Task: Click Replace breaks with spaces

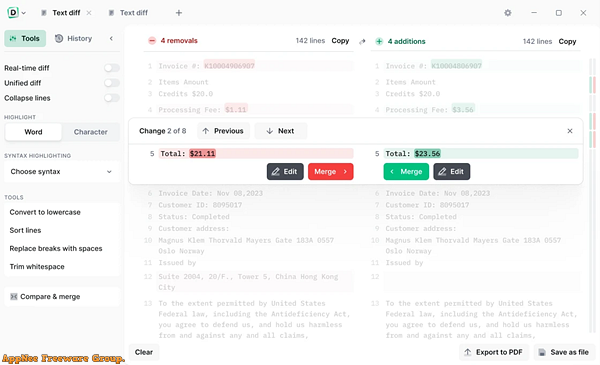Action: (56, 248)
